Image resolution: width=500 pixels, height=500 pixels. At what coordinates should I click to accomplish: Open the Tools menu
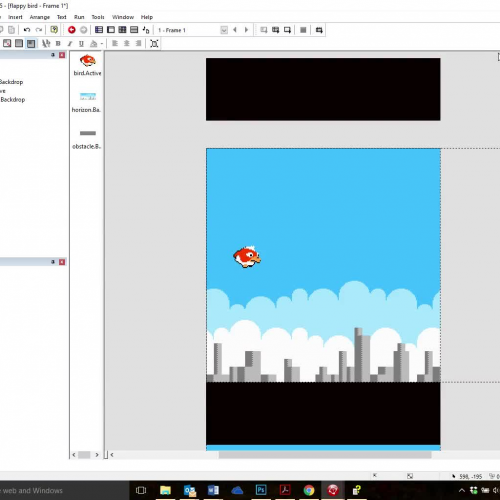[x=98, y=17]
